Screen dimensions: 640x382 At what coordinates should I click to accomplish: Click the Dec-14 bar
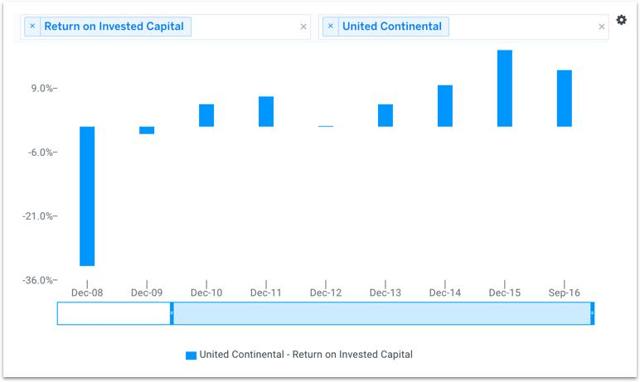click(x=445, y=106)
